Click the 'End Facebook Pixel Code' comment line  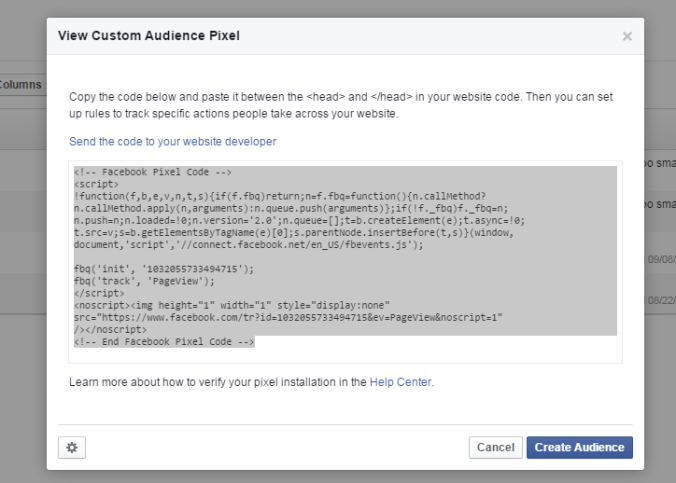pos(165,341)
